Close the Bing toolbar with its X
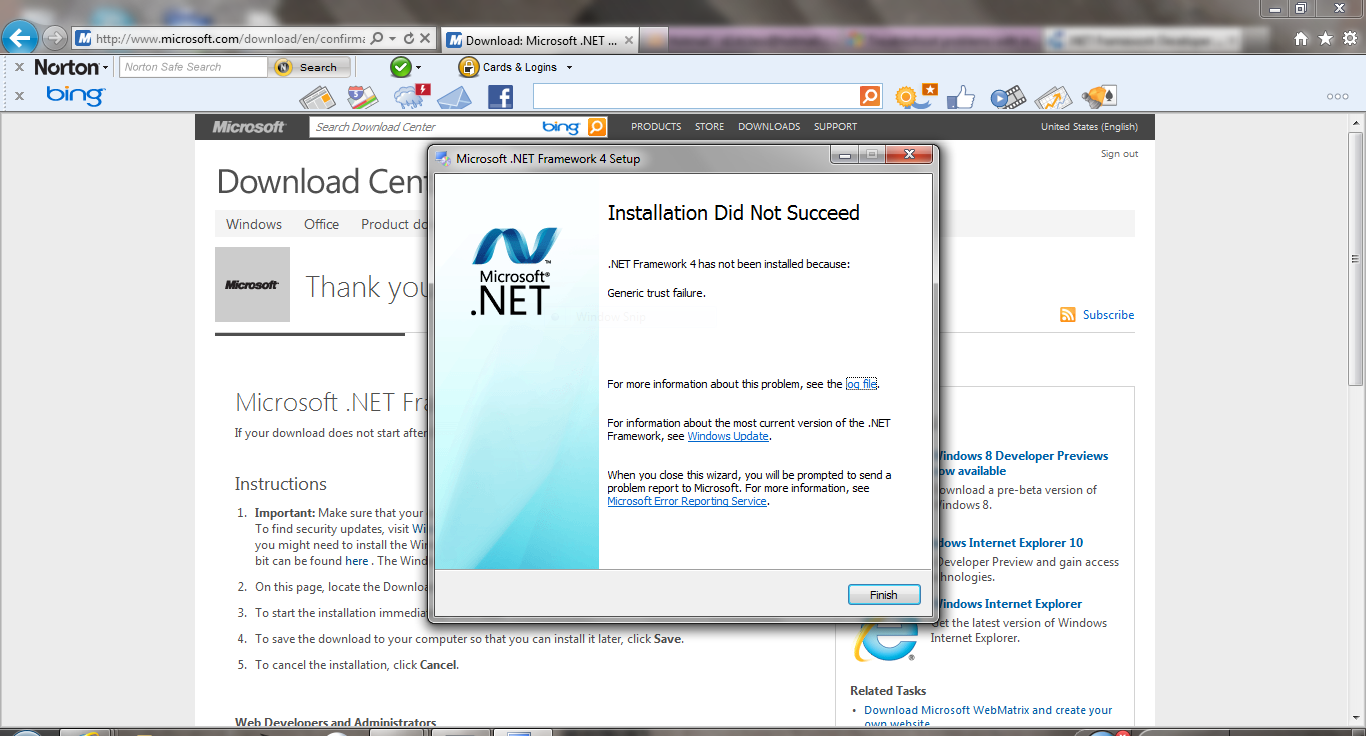Viewport: 1366px width, 736px height. coord(19,96)
